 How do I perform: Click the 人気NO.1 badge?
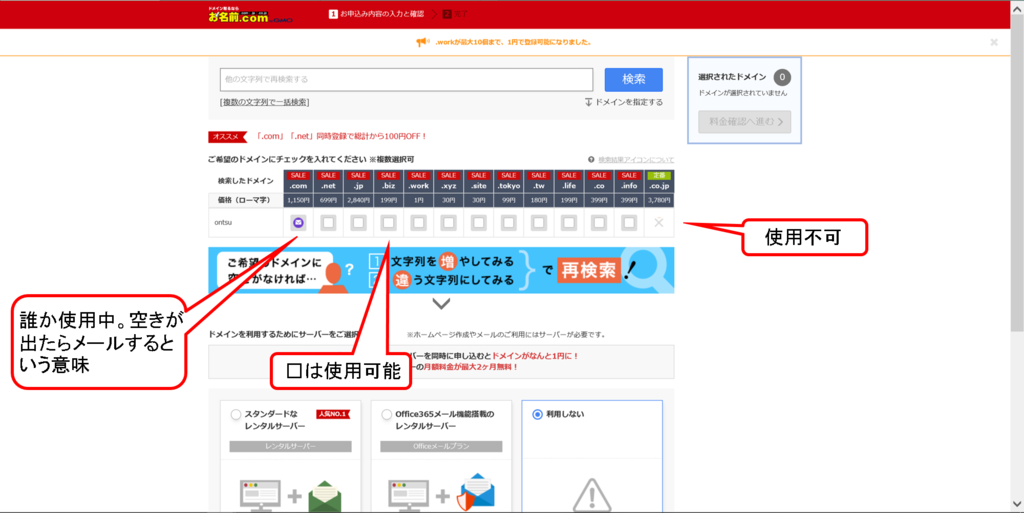(333, 414)
